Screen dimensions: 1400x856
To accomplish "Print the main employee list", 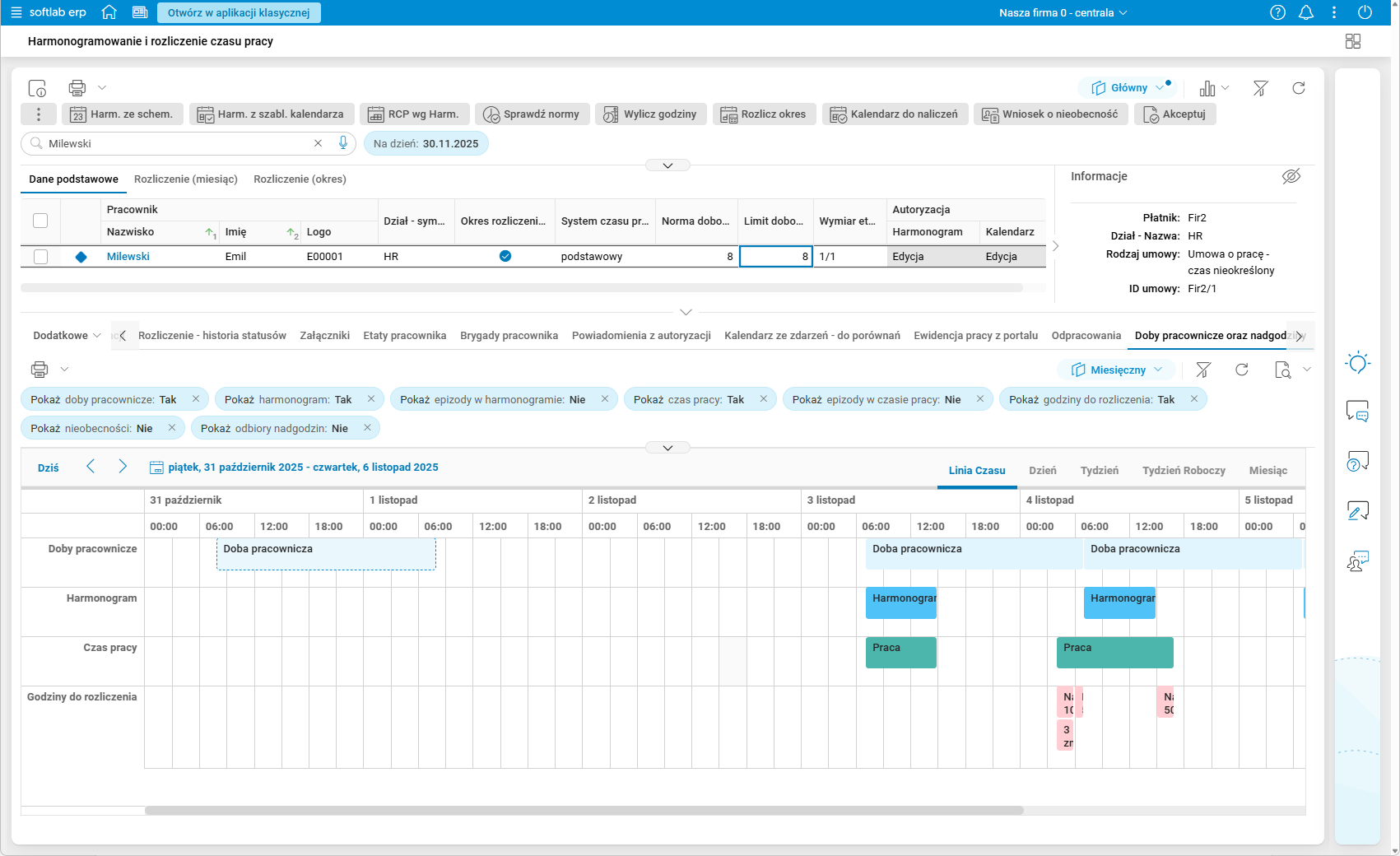I will coord(77,88).
